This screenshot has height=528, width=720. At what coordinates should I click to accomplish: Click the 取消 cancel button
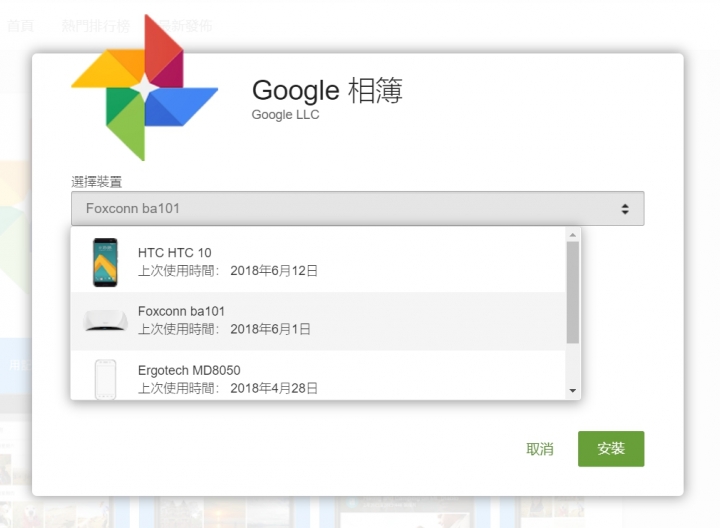pos(540,449)
